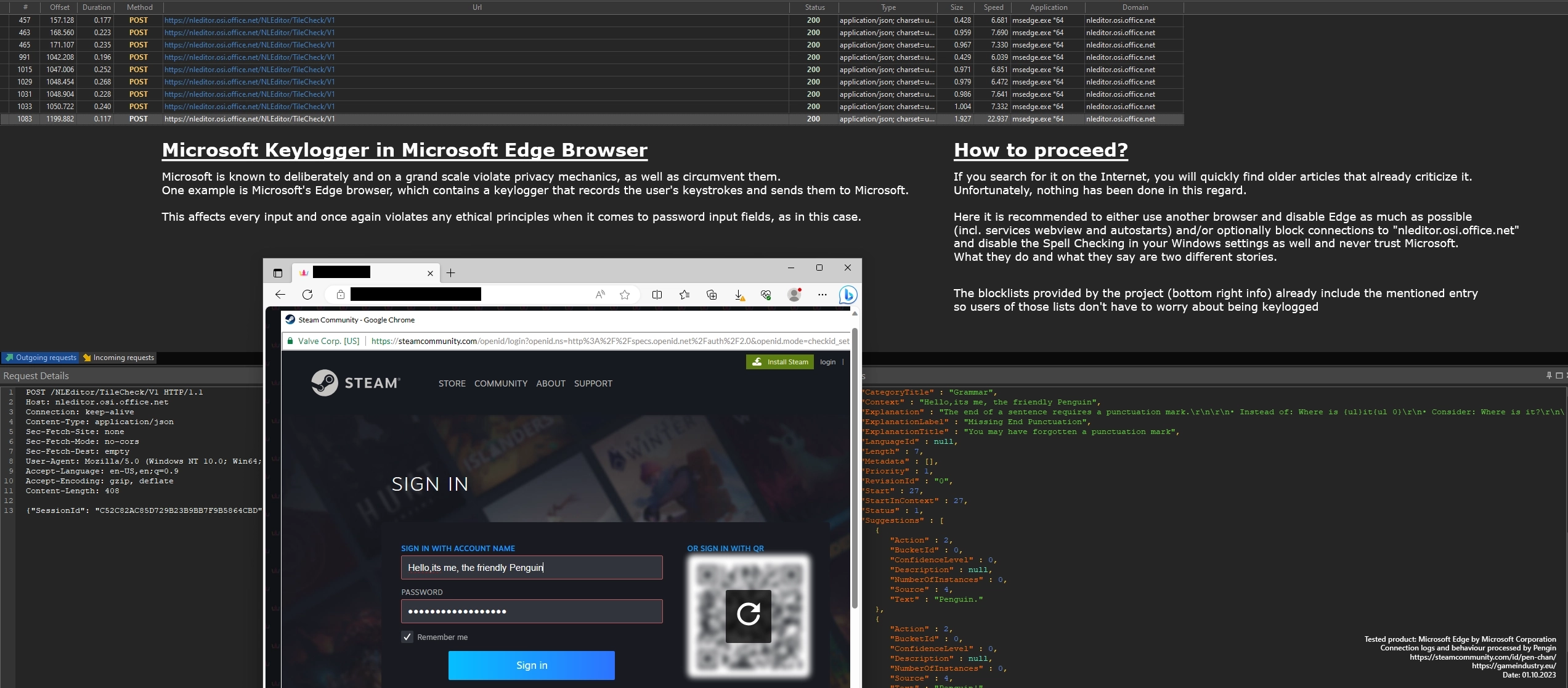Toggle the Remember me checkbox

[x=407, y=637]
